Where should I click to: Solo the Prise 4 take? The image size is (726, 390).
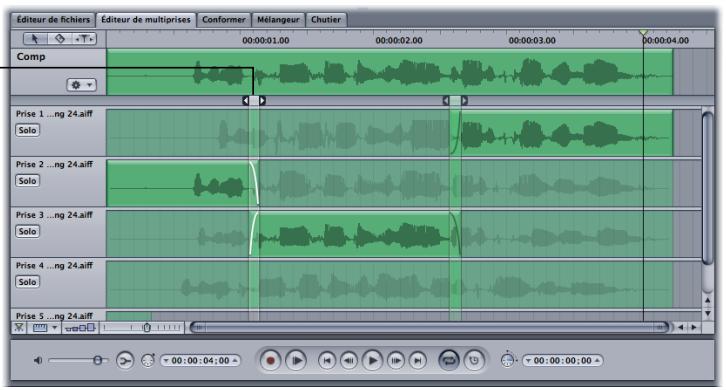click(x=27, y=282)
